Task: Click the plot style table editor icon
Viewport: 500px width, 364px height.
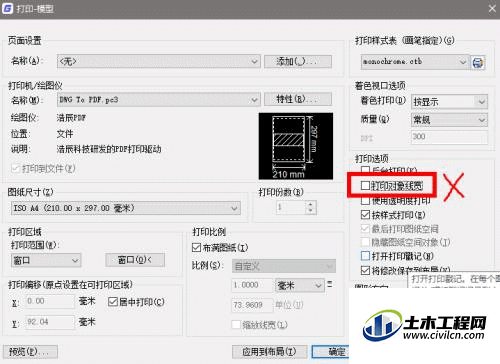Action: pos(478,62)
